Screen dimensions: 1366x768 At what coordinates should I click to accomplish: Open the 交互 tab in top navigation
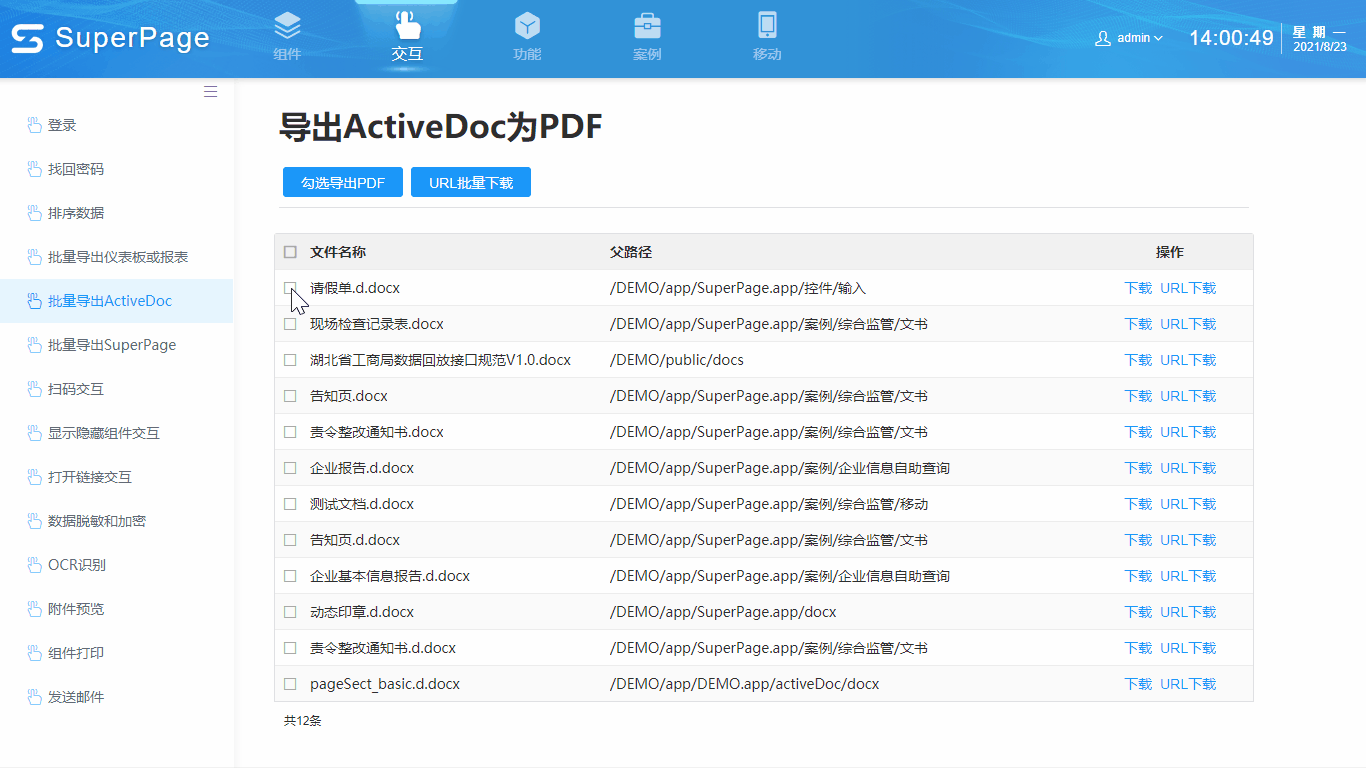point(407,36)
